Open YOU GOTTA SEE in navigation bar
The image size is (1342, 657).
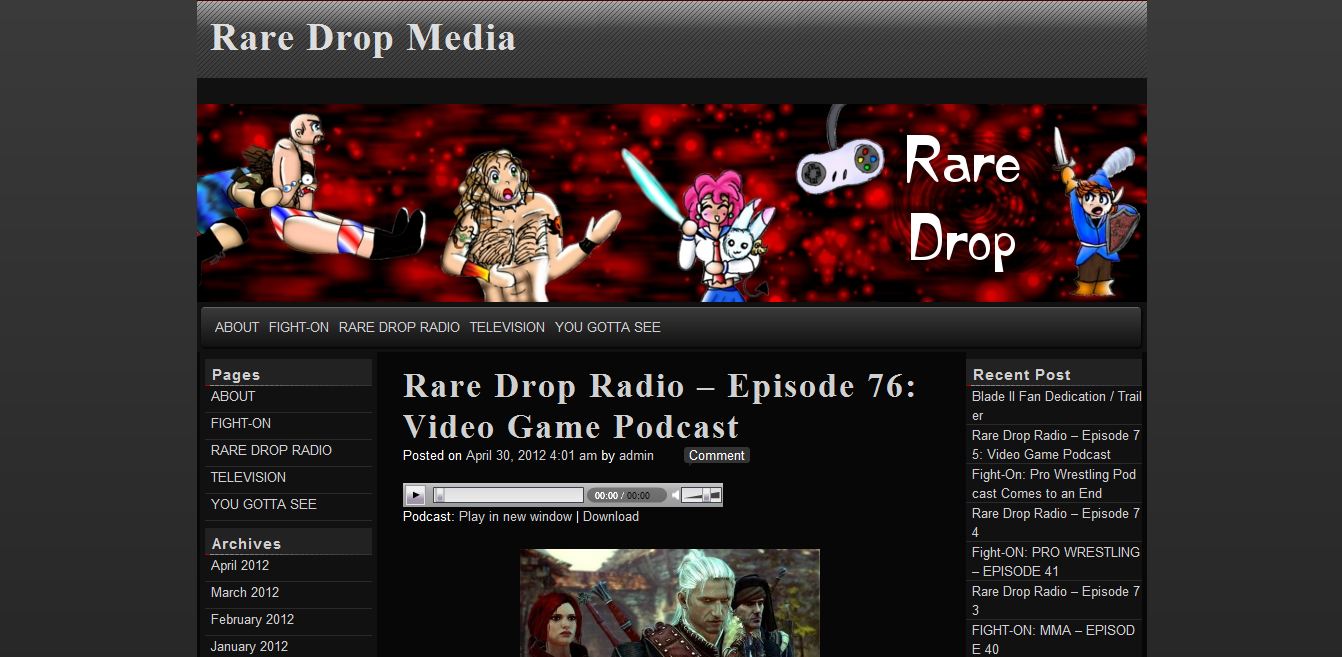click(x=608, y=327)
